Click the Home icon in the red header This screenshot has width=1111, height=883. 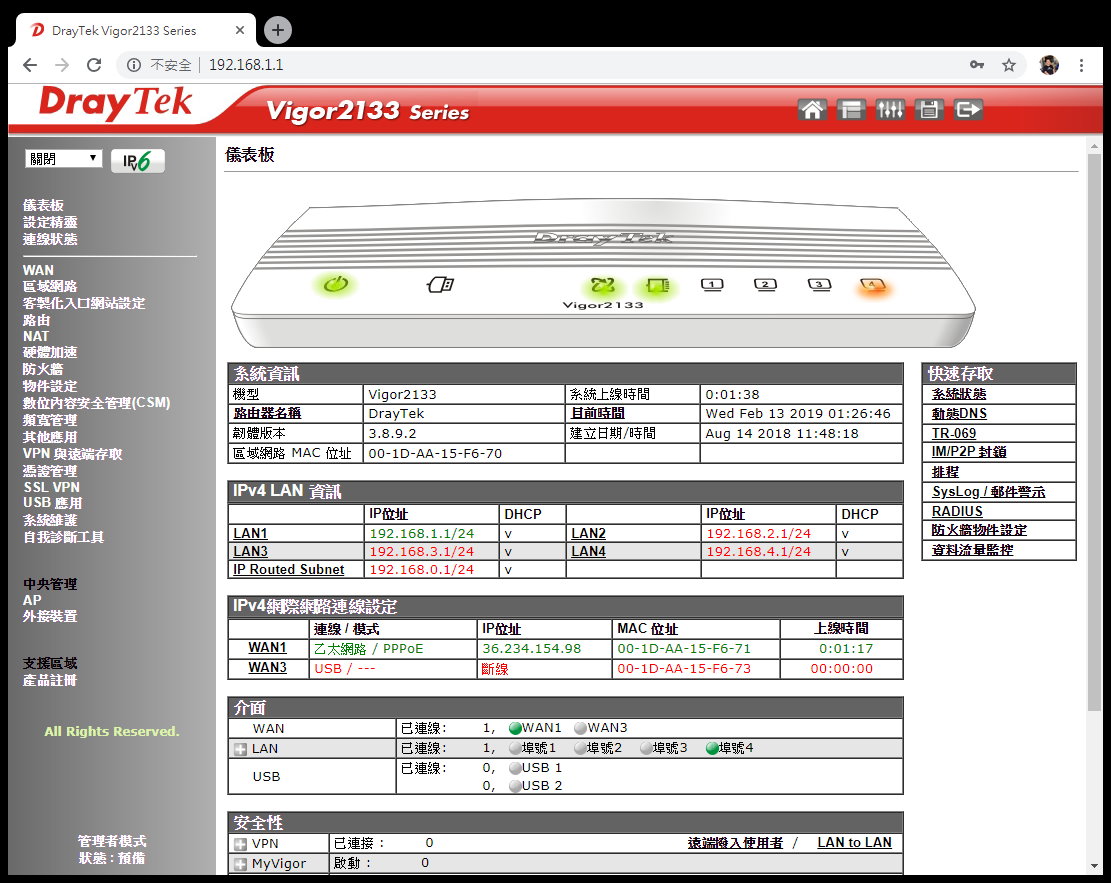(812, 110)
